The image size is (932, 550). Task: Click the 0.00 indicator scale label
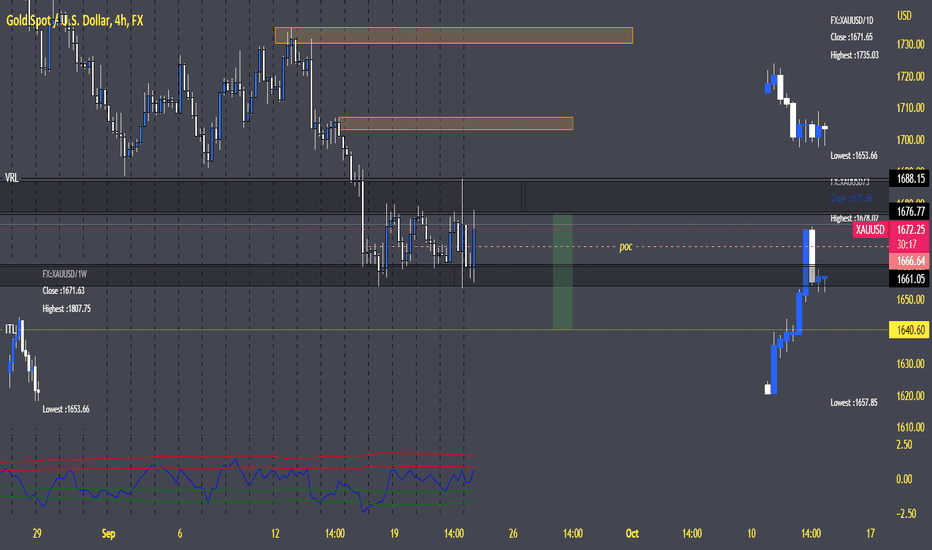tap(904, 479)
